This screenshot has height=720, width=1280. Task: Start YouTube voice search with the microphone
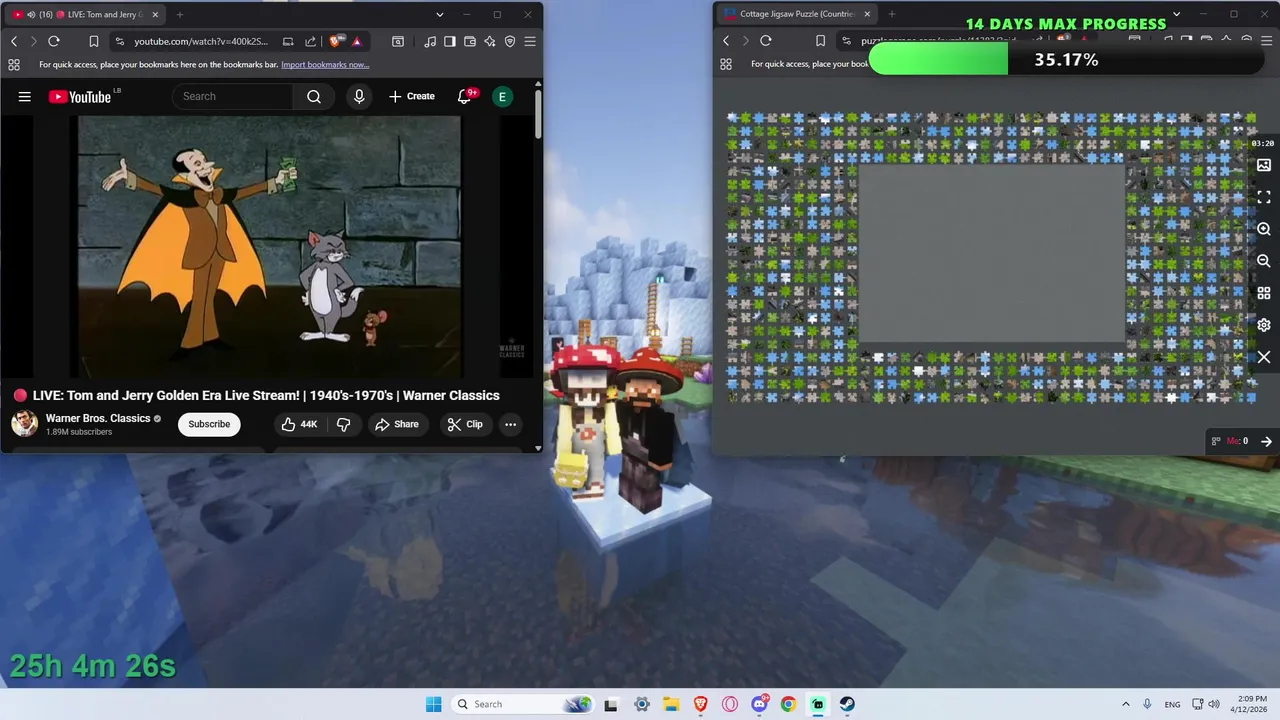359,96
